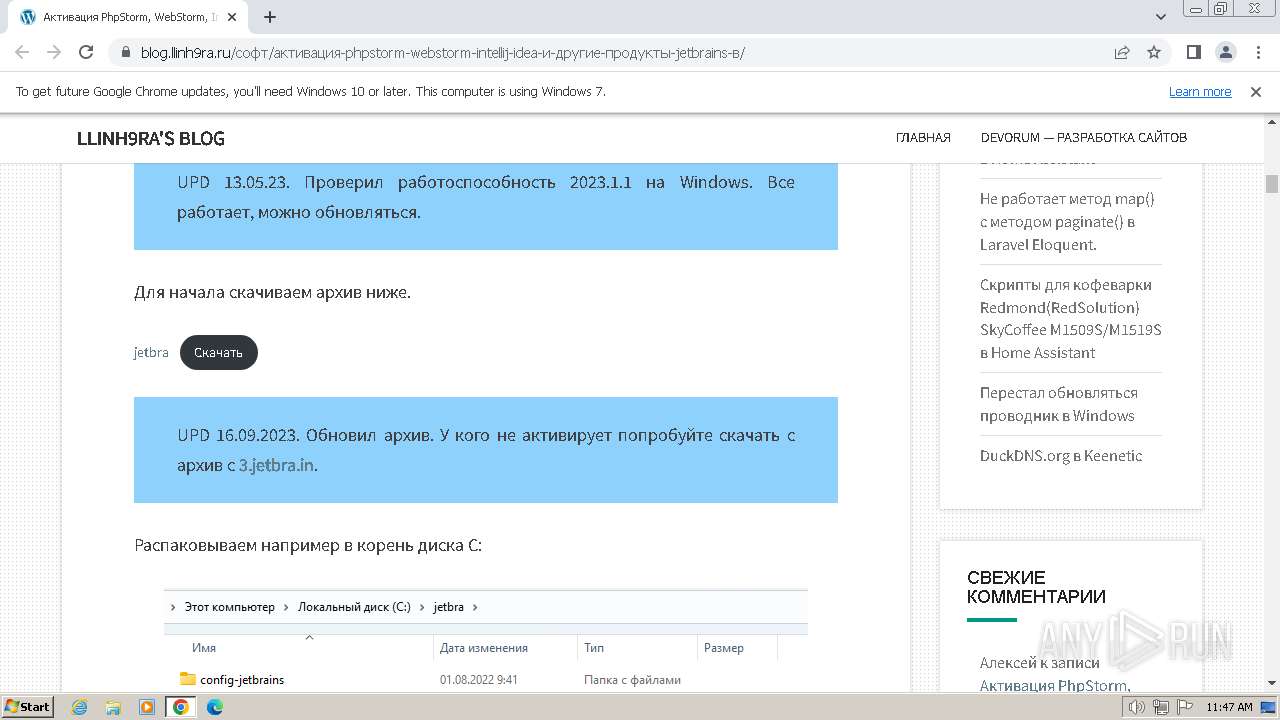Open Windows Media Player from taskbar

click(x=147, y=707)
